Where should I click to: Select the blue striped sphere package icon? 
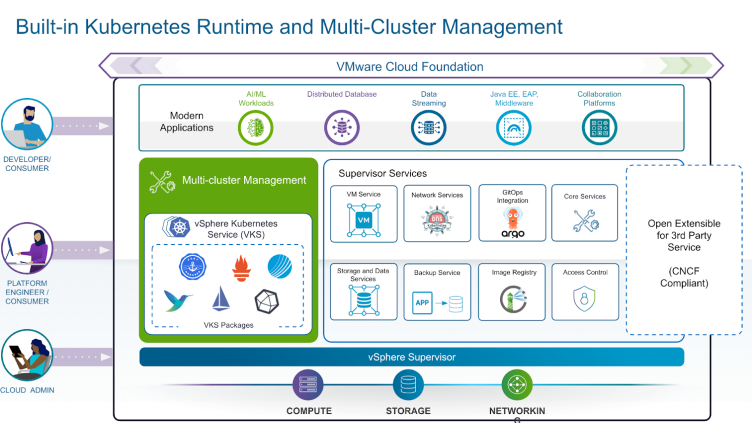click(280, 266)
